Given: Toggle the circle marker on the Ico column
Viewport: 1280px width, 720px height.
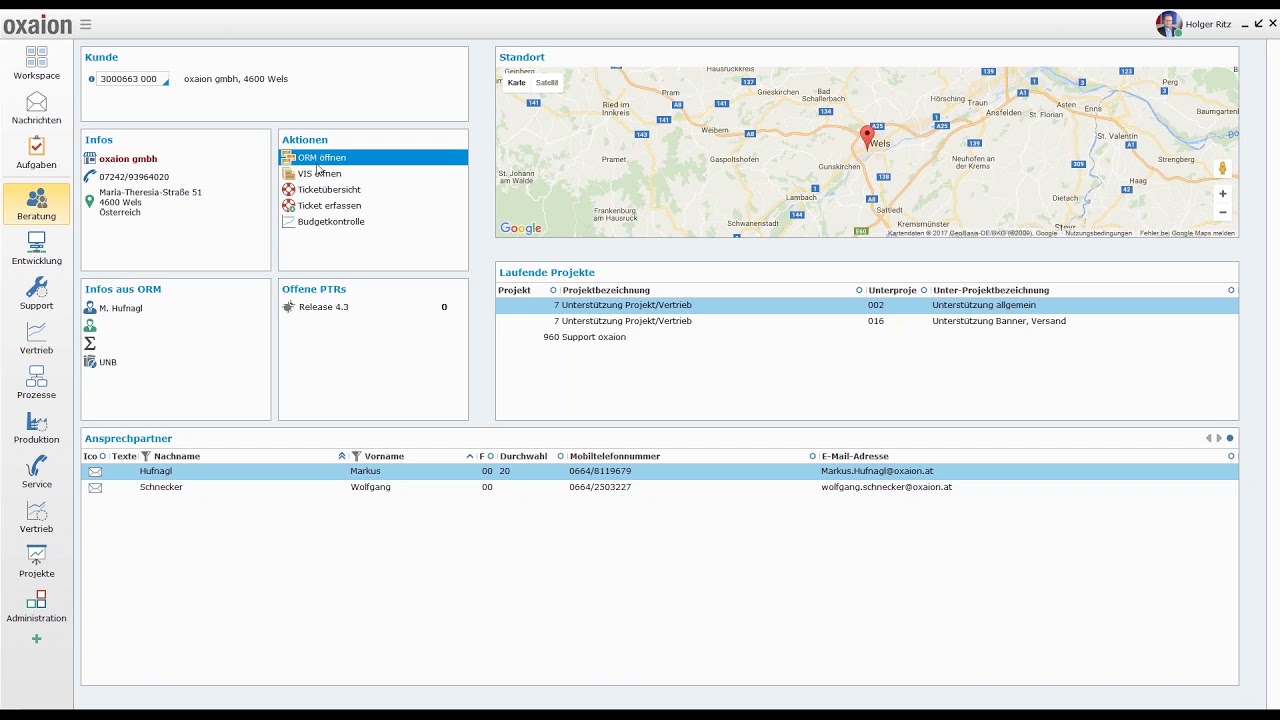Looking at the screenshot, I should click(103, 456).
